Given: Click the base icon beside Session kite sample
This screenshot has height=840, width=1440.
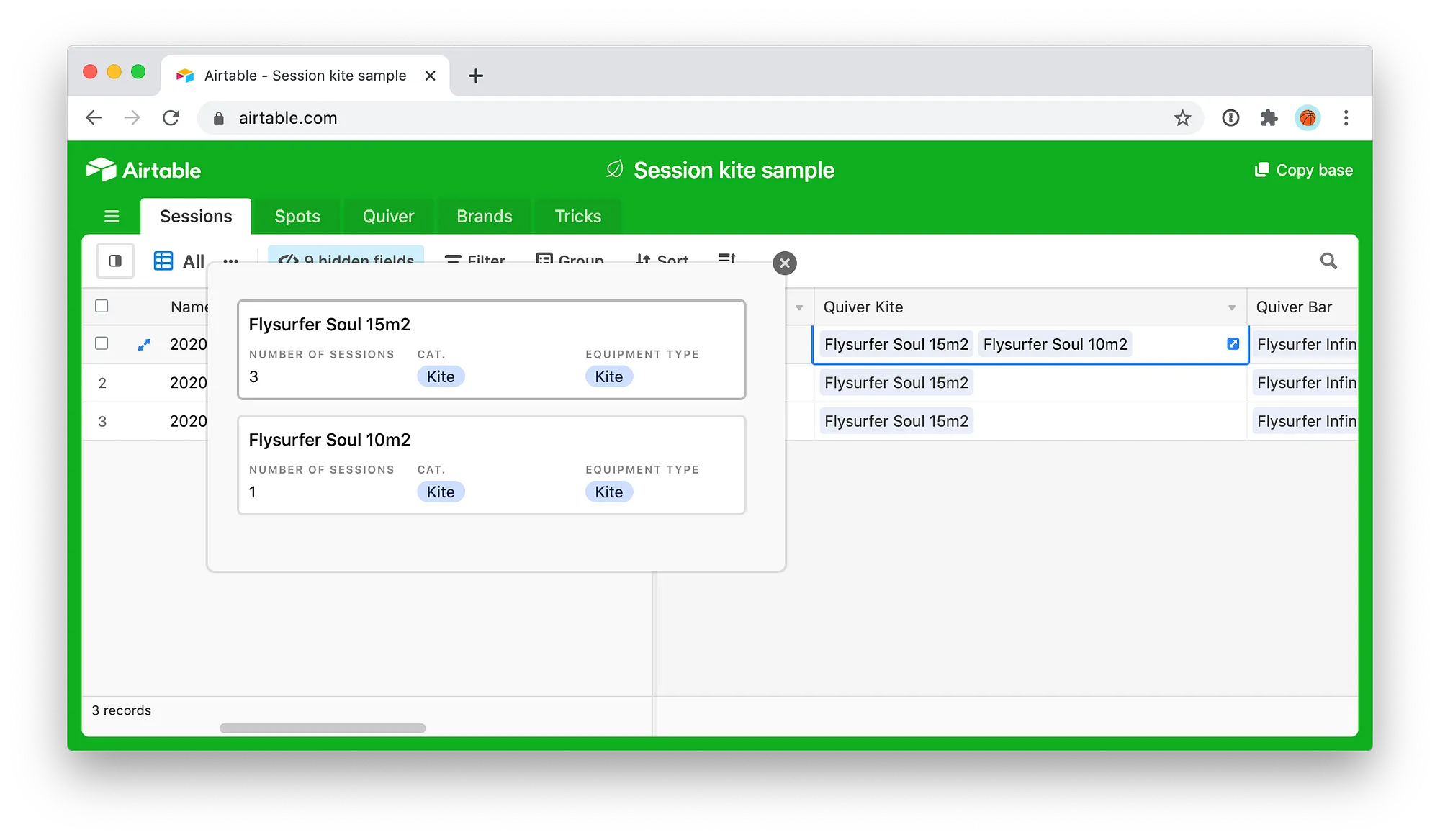Looking at the screenshot, I should click(614, 169).
